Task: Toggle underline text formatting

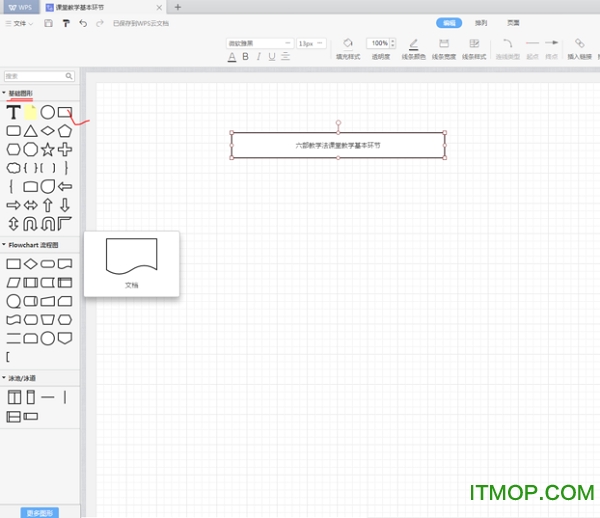Action: click(272, 57)
